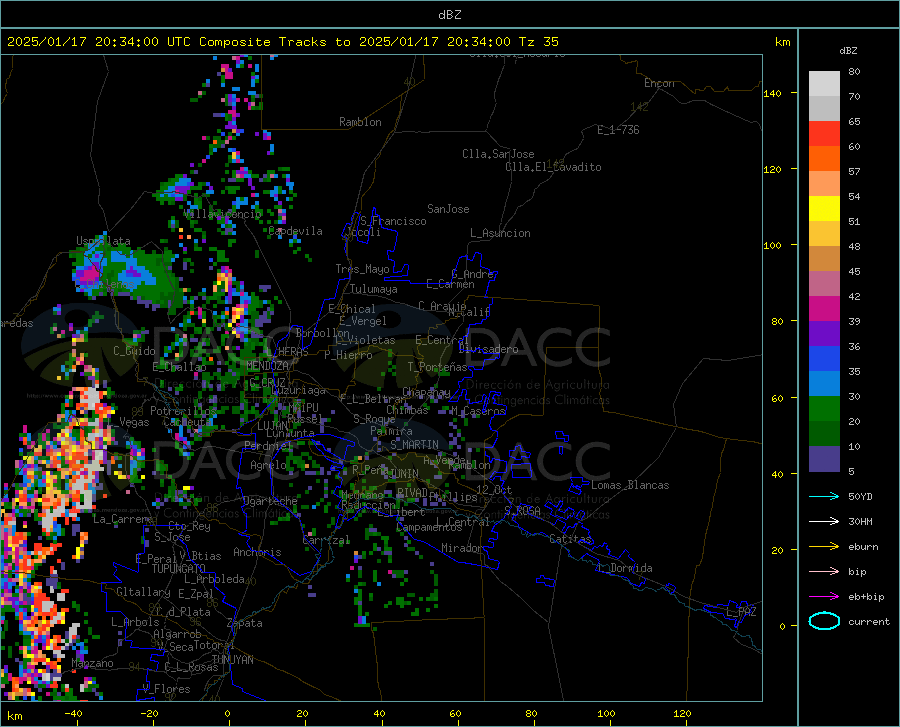This screenshot has width=900, height=727.
Task: Select the gray 70-80 dBZ color swatch
Action: click(824, 84)
